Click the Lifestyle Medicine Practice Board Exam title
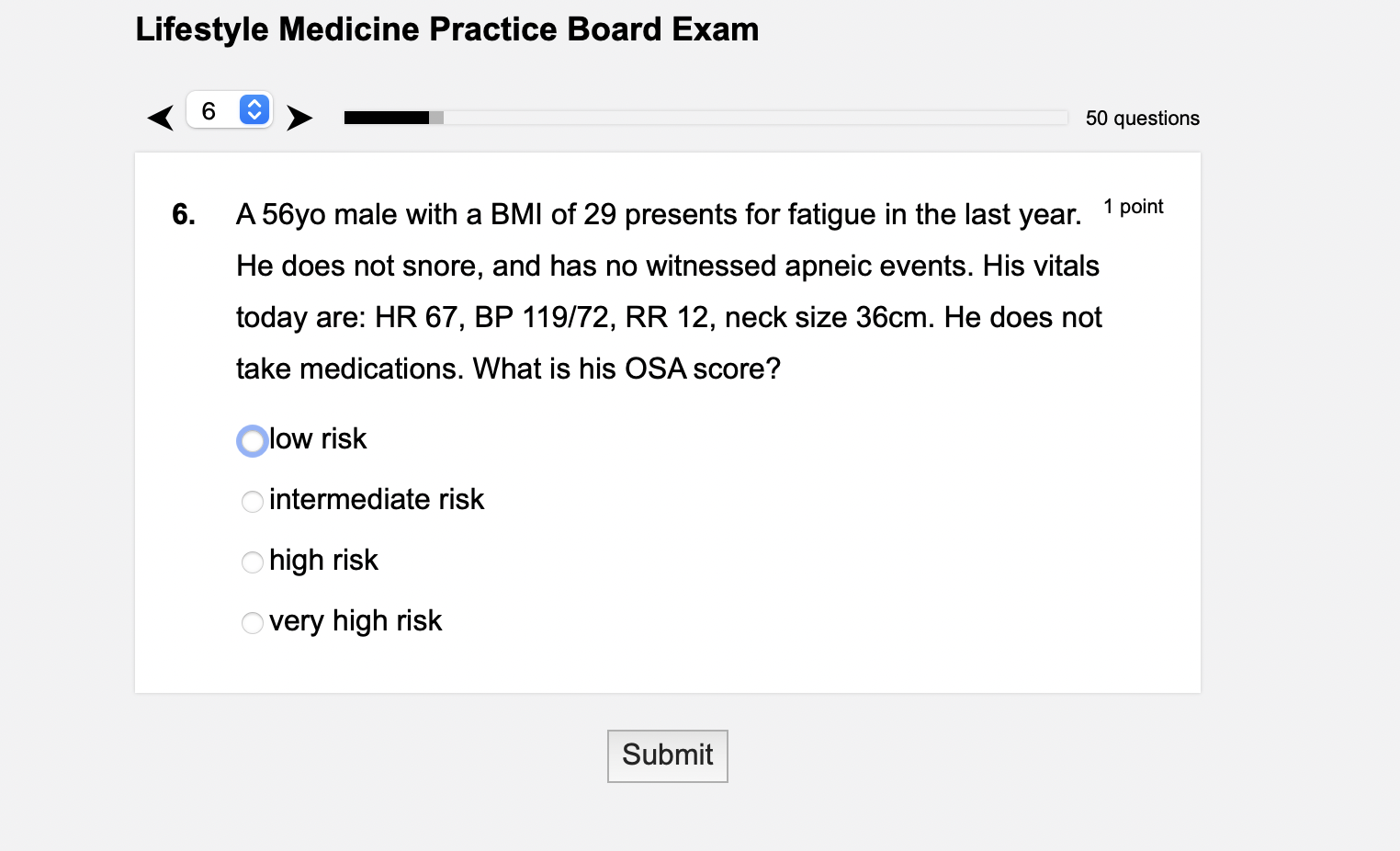Screen dimensions: 1400x851 pyautogui.click(x=447, y=29)
